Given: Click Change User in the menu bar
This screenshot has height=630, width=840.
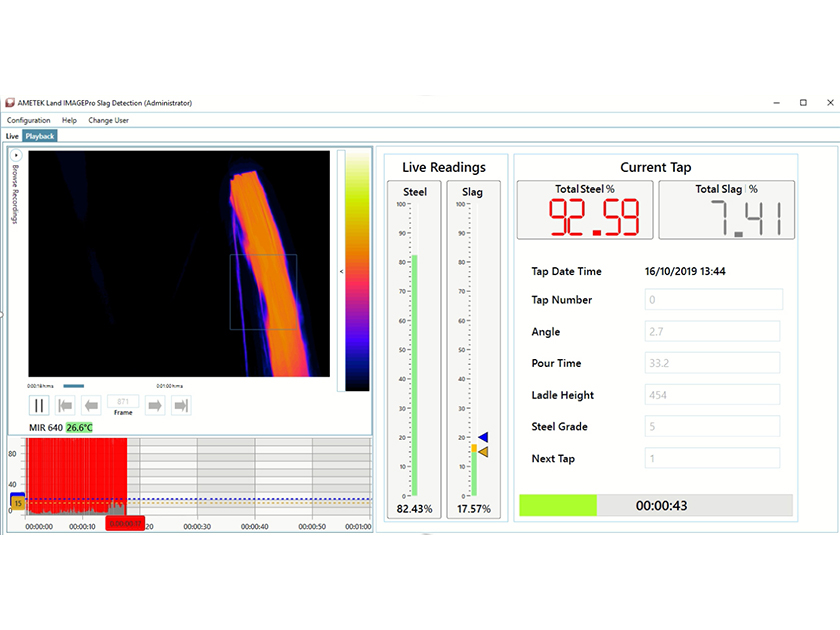Looking at the screenshot, I should tap(108, 119).
